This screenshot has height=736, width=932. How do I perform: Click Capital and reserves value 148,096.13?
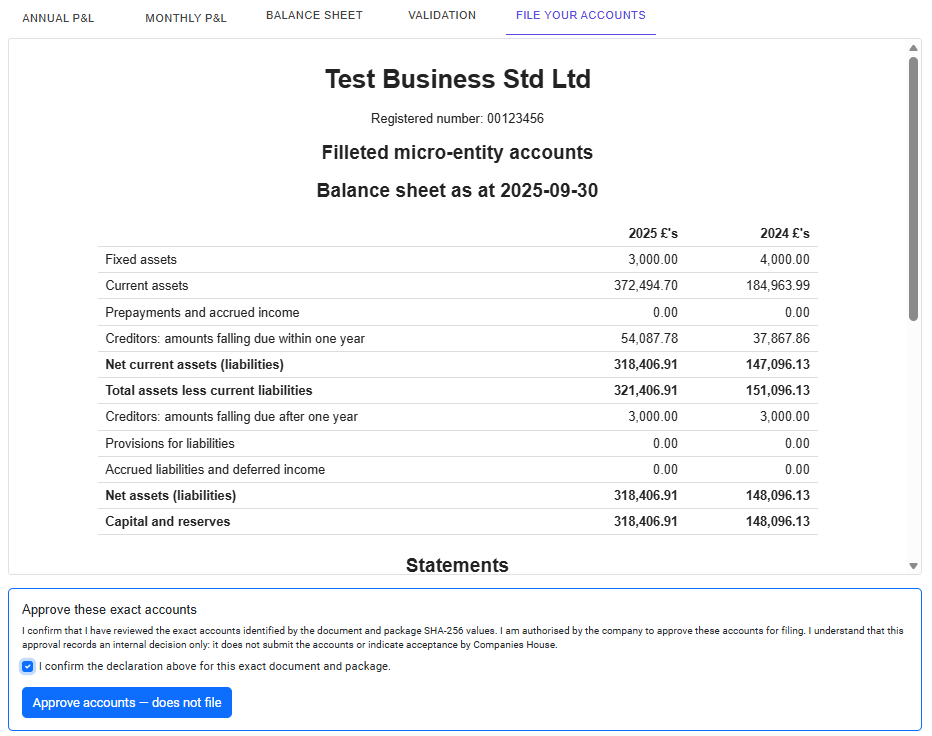pos(778,522)
